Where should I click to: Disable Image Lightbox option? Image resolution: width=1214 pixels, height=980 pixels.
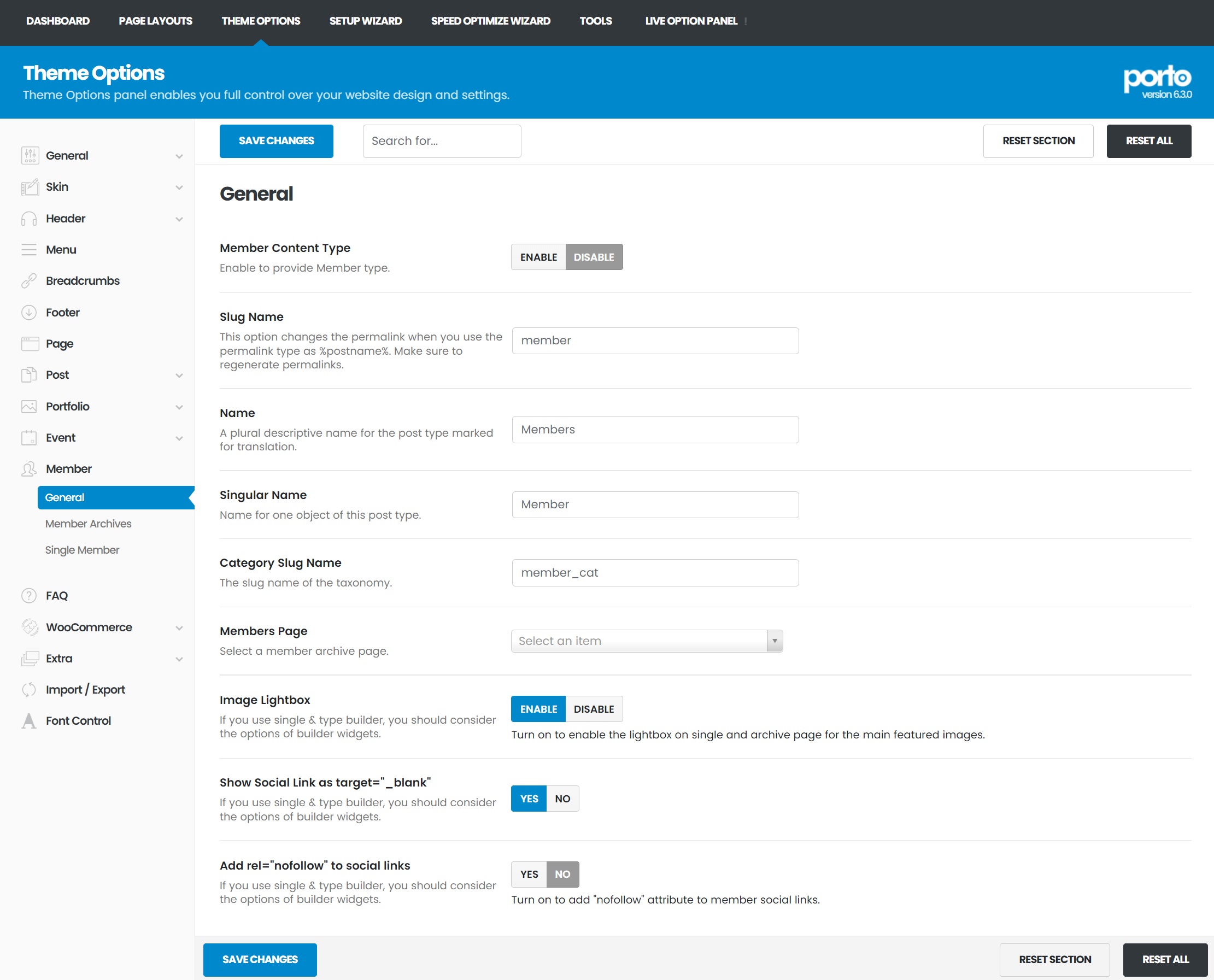click(x=594, y=709)
